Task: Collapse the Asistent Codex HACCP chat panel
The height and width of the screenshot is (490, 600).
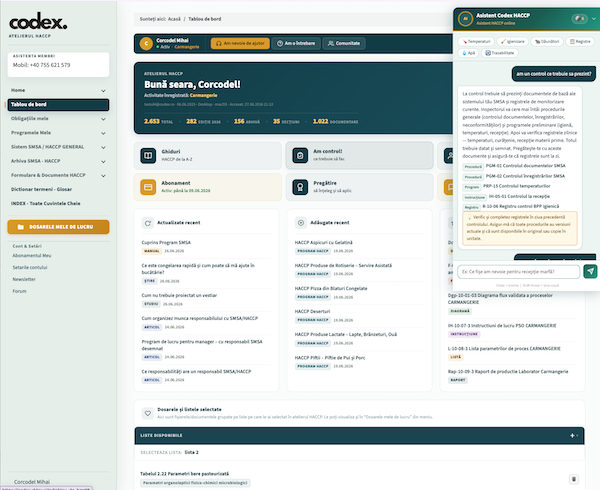Action: click(593, 18)
